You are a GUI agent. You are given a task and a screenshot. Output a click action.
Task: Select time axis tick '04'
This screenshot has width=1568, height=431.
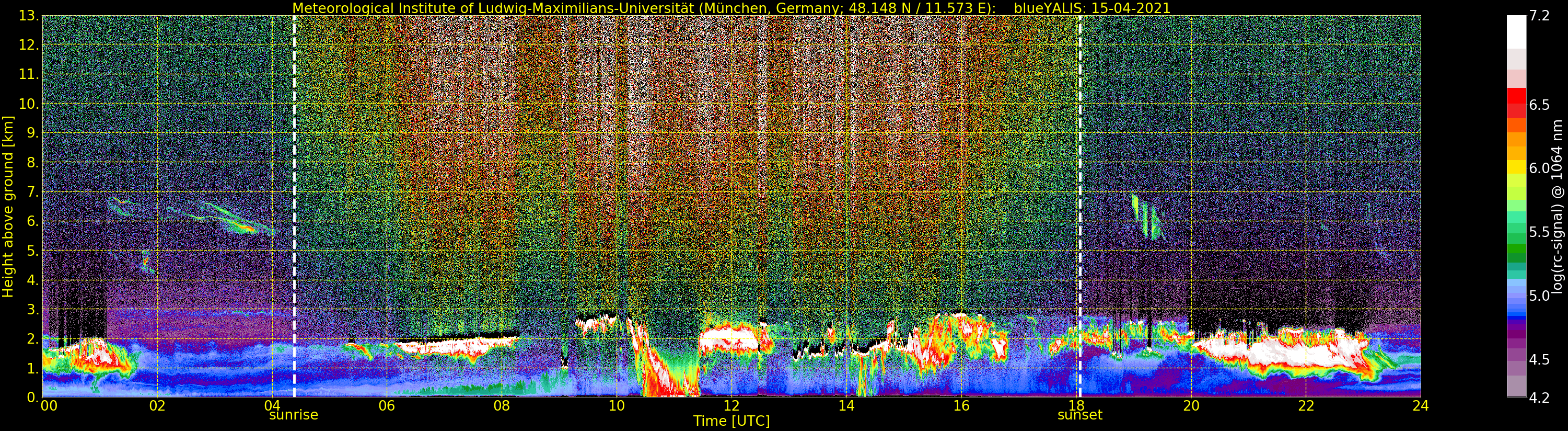coord(272,405)
